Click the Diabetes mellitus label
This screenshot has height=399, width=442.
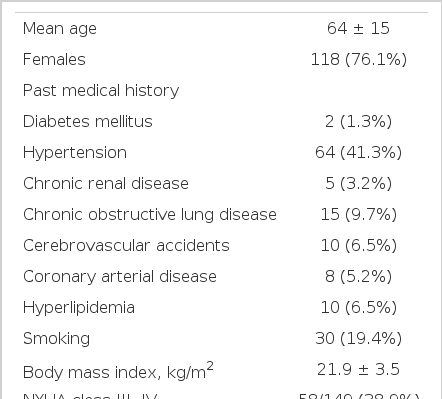pyautogui.click(x=88, y=121)
